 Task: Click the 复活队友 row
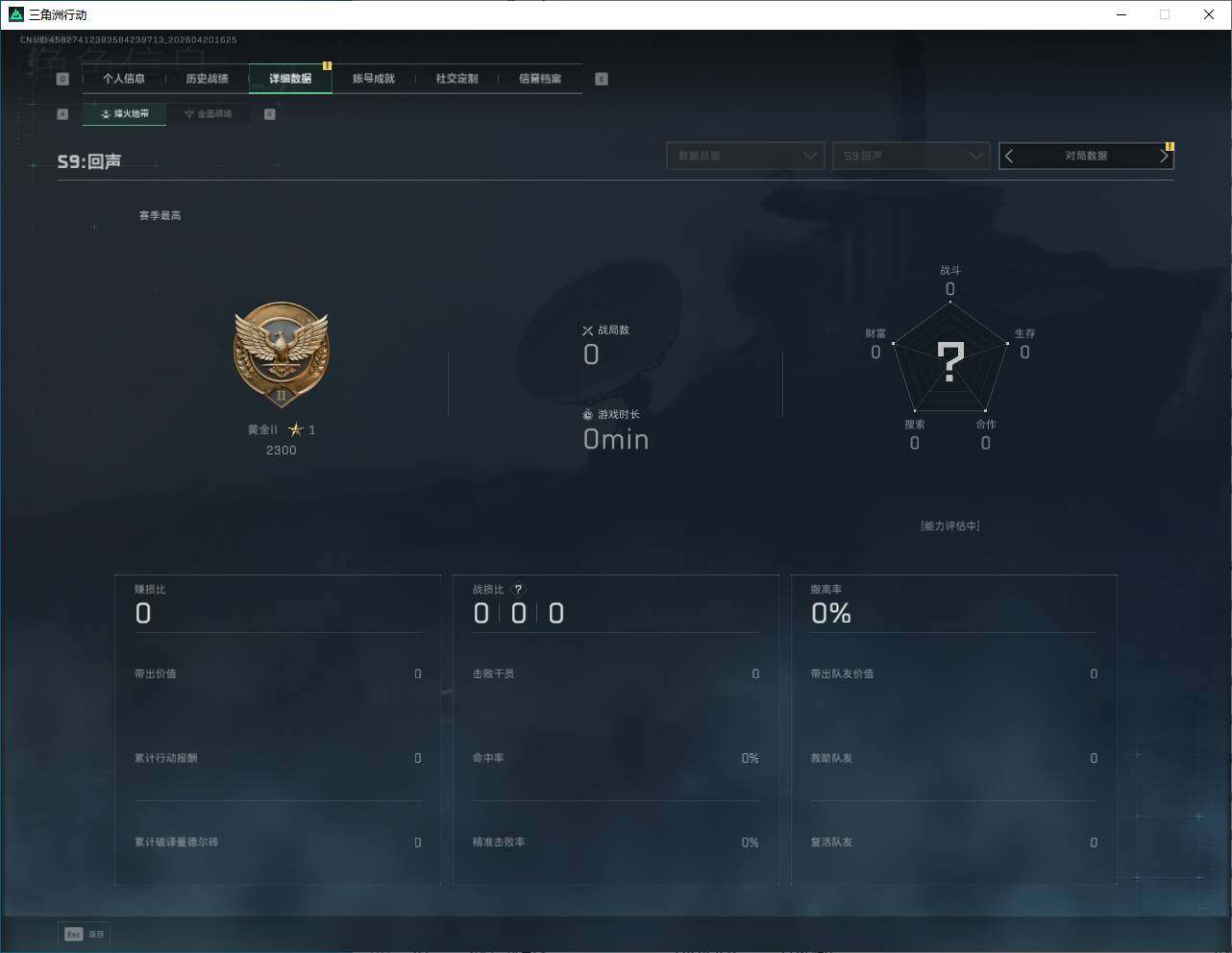pyautogui.click(x=954, y=843)
